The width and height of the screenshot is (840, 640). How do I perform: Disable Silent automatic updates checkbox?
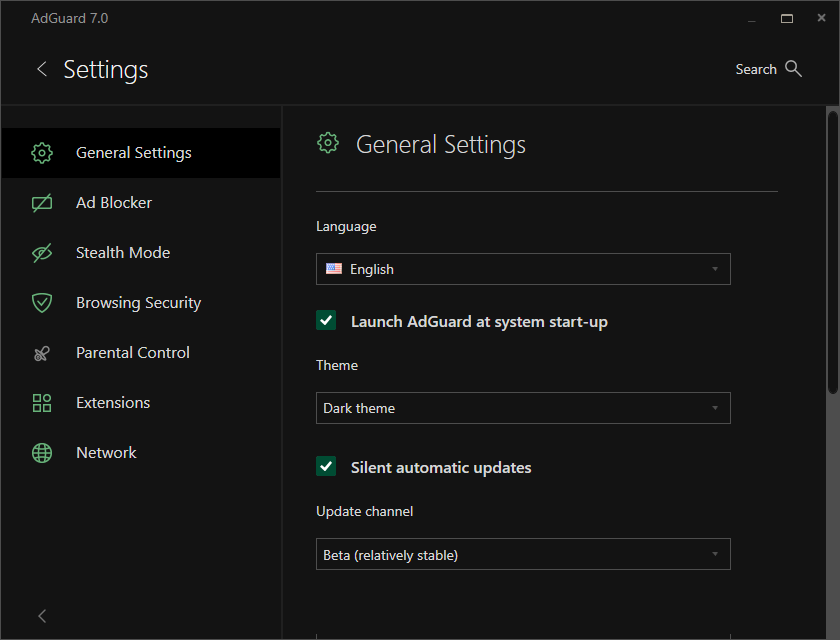coord(326,466)
